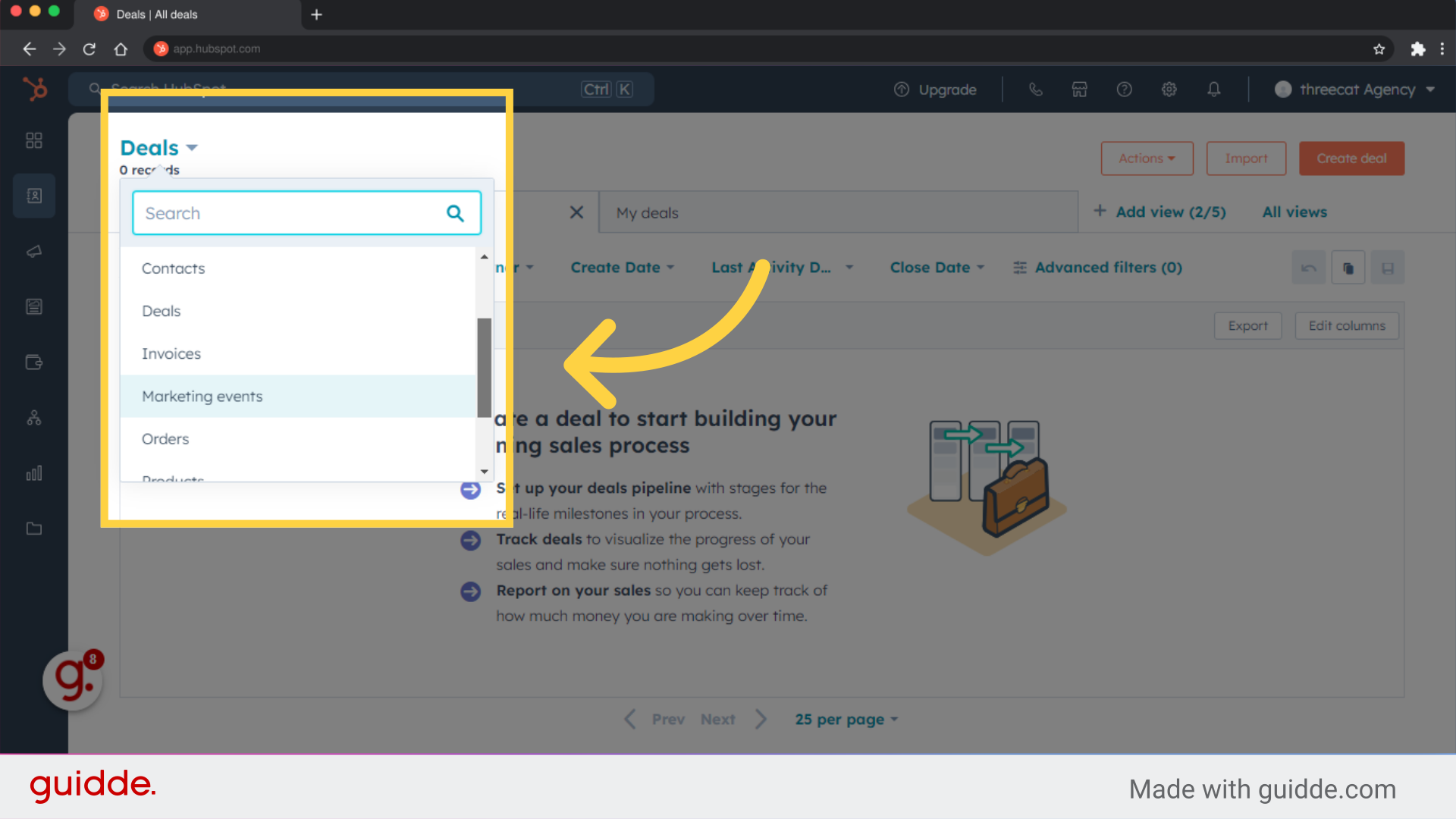Open the settings gear icon

tap(1169, 89)
